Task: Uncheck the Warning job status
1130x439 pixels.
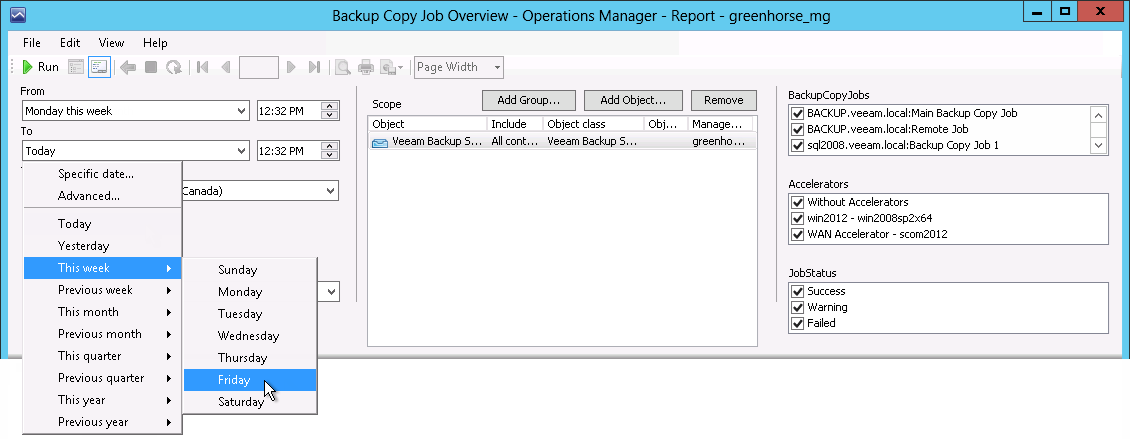Action: (x=797, y=307)
